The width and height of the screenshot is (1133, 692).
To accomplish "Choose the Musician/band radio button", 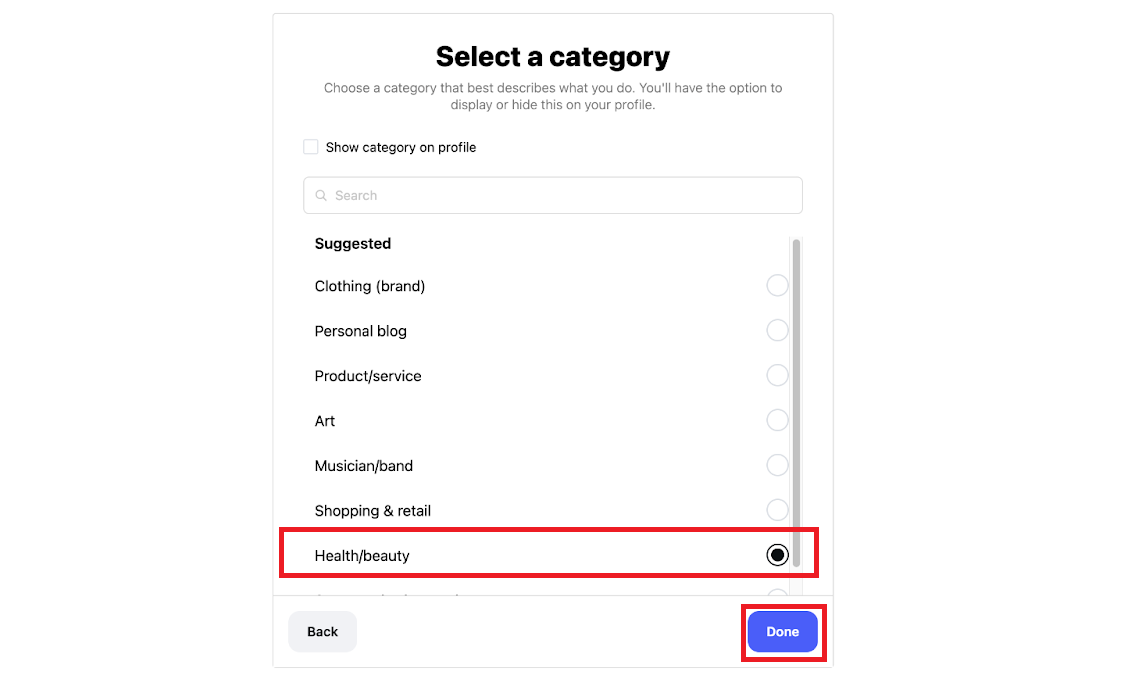I will tap(777, 466).
